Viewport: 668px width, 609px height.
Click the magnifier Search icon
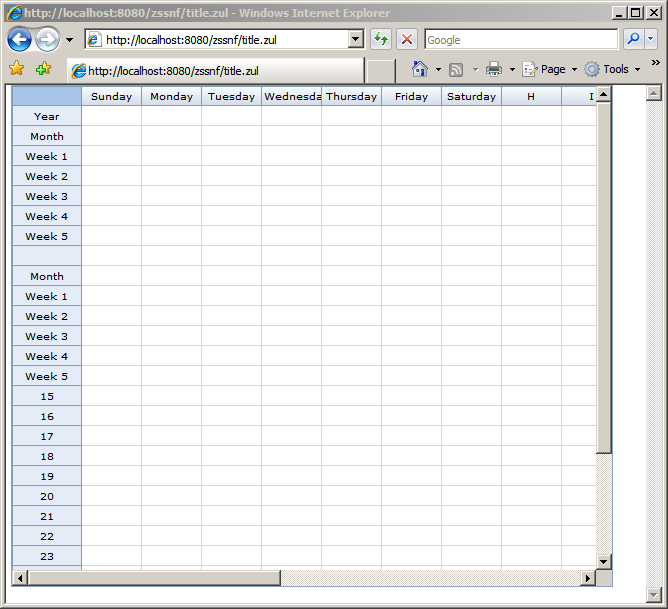coord(633,40)
